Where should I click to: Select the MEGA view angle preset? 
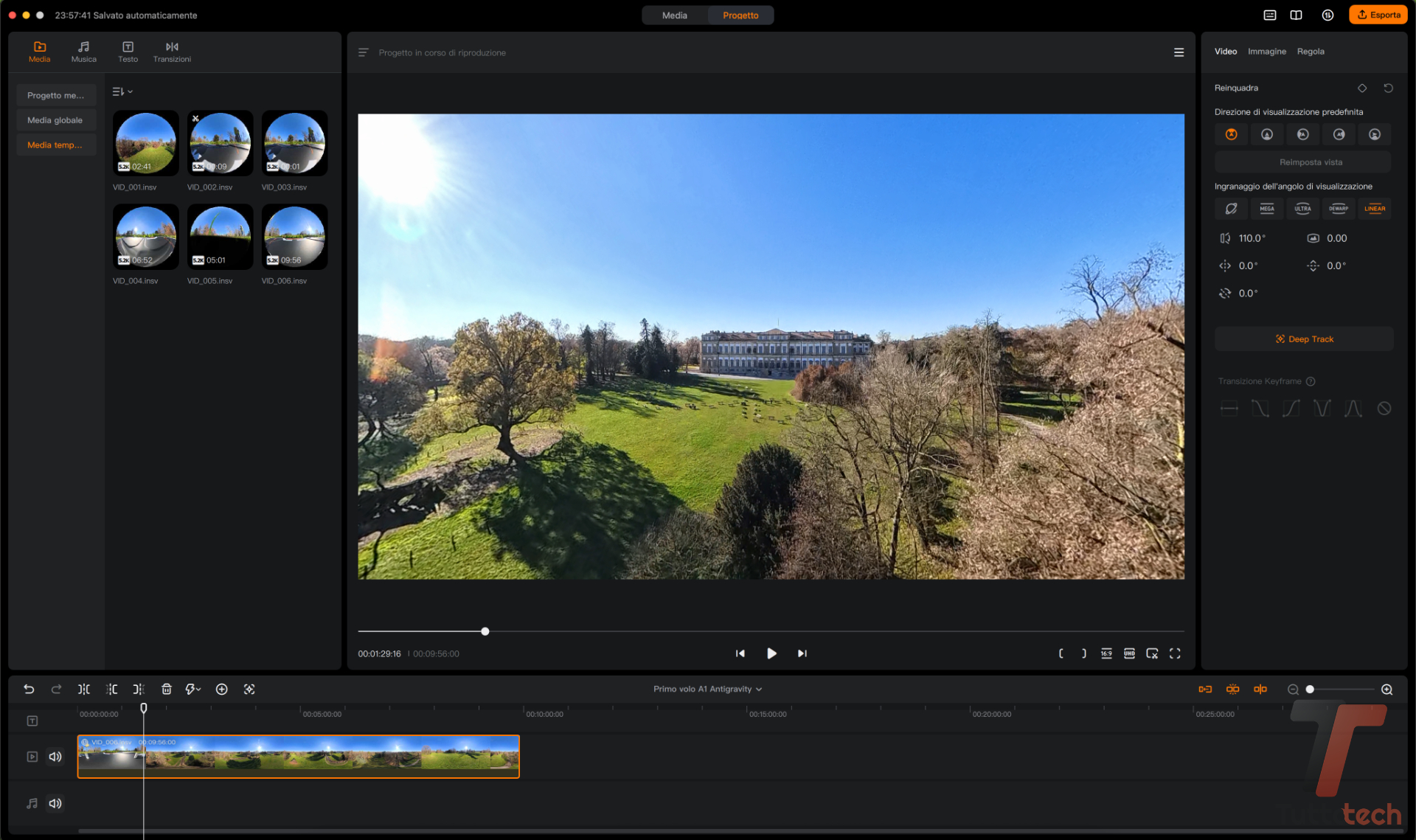(x=1266, y=209)
